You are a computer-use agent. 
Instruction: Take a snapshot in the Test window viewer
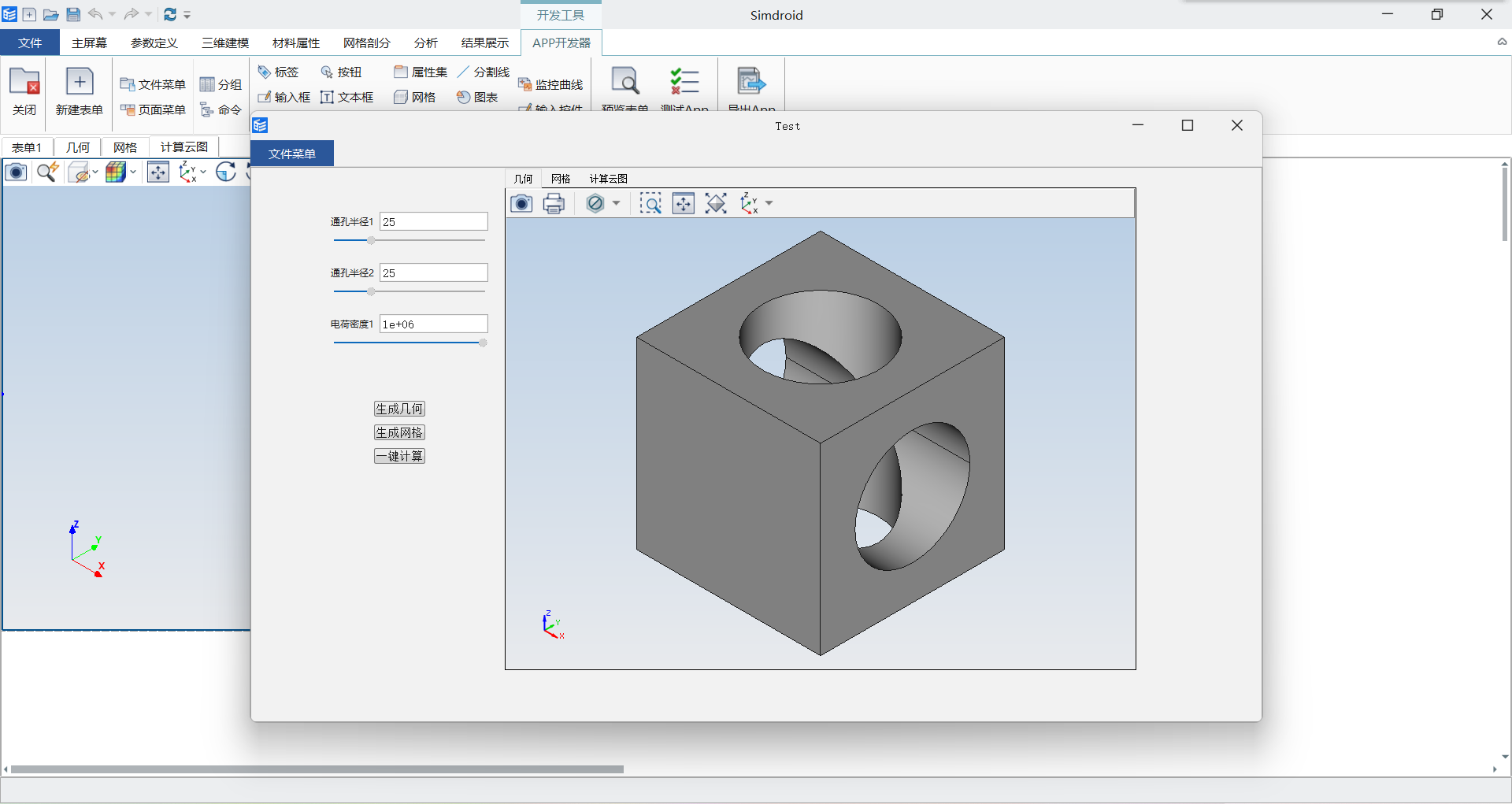point(521,204)
